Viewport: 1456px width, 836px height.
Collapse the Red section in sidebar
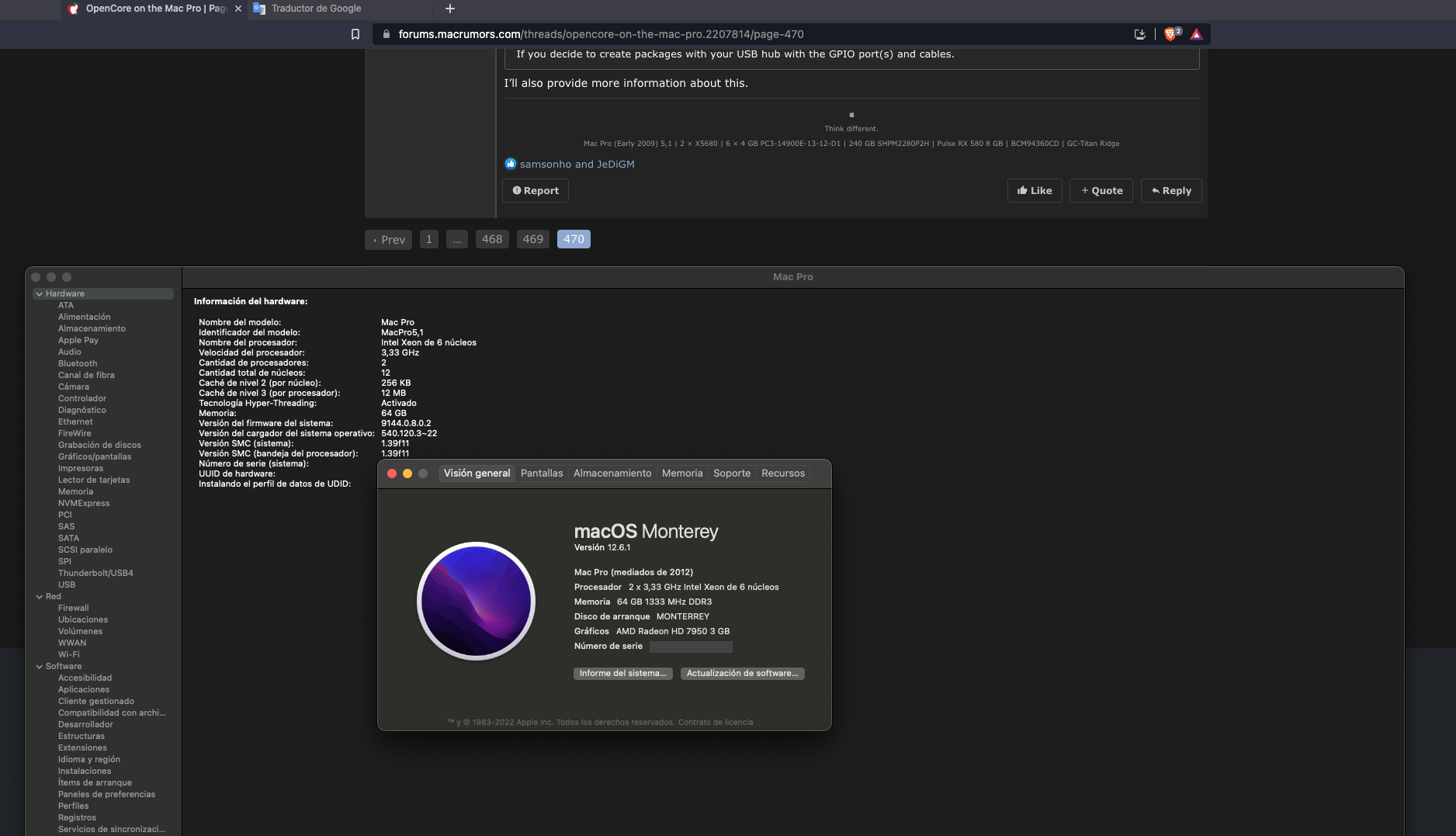coord(39,597)
